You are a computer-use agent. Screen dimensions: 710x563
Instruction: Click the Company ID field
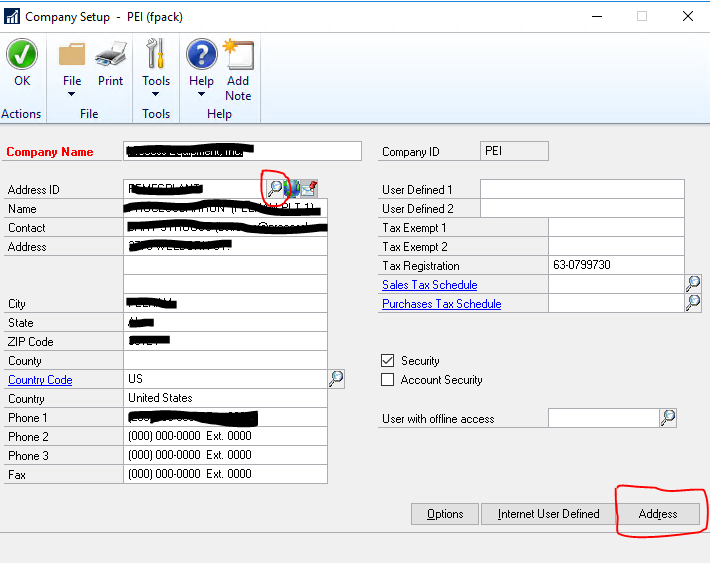point(514,151)
